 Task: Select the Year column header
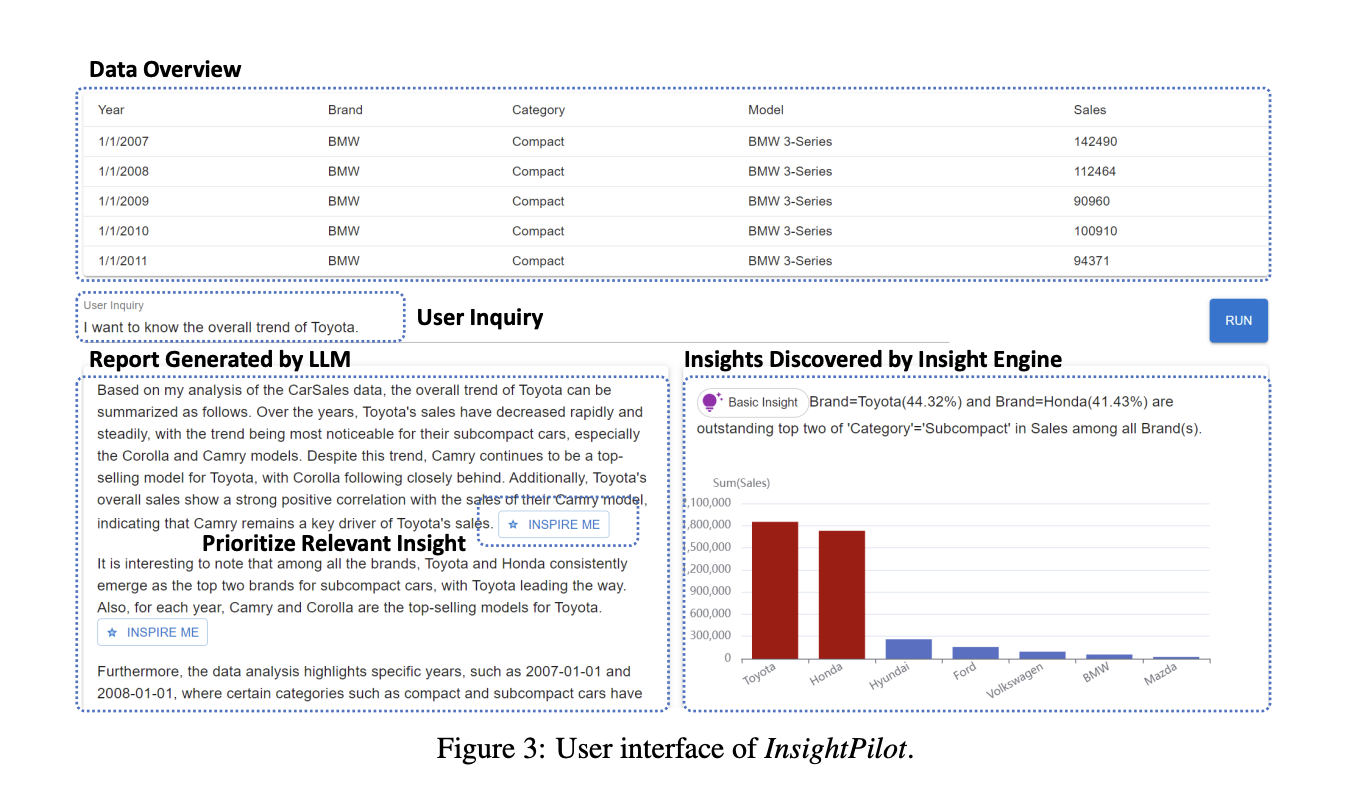(110, 110)
